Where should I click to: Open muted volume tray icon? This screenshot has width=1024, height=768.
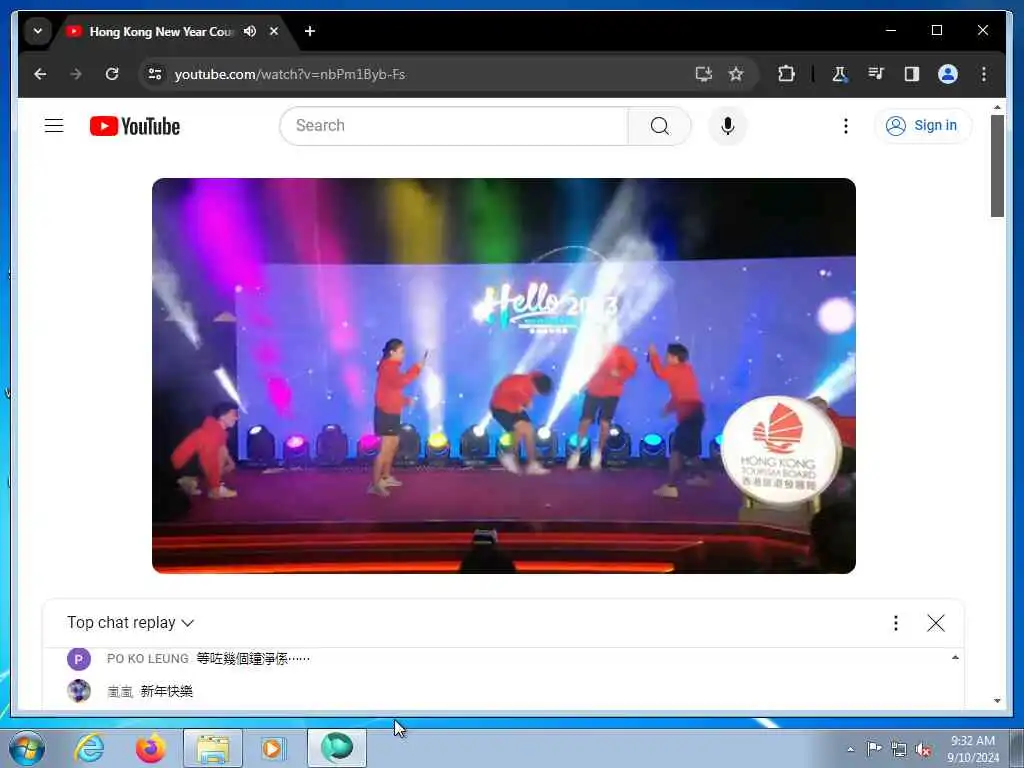coord(923,749)
